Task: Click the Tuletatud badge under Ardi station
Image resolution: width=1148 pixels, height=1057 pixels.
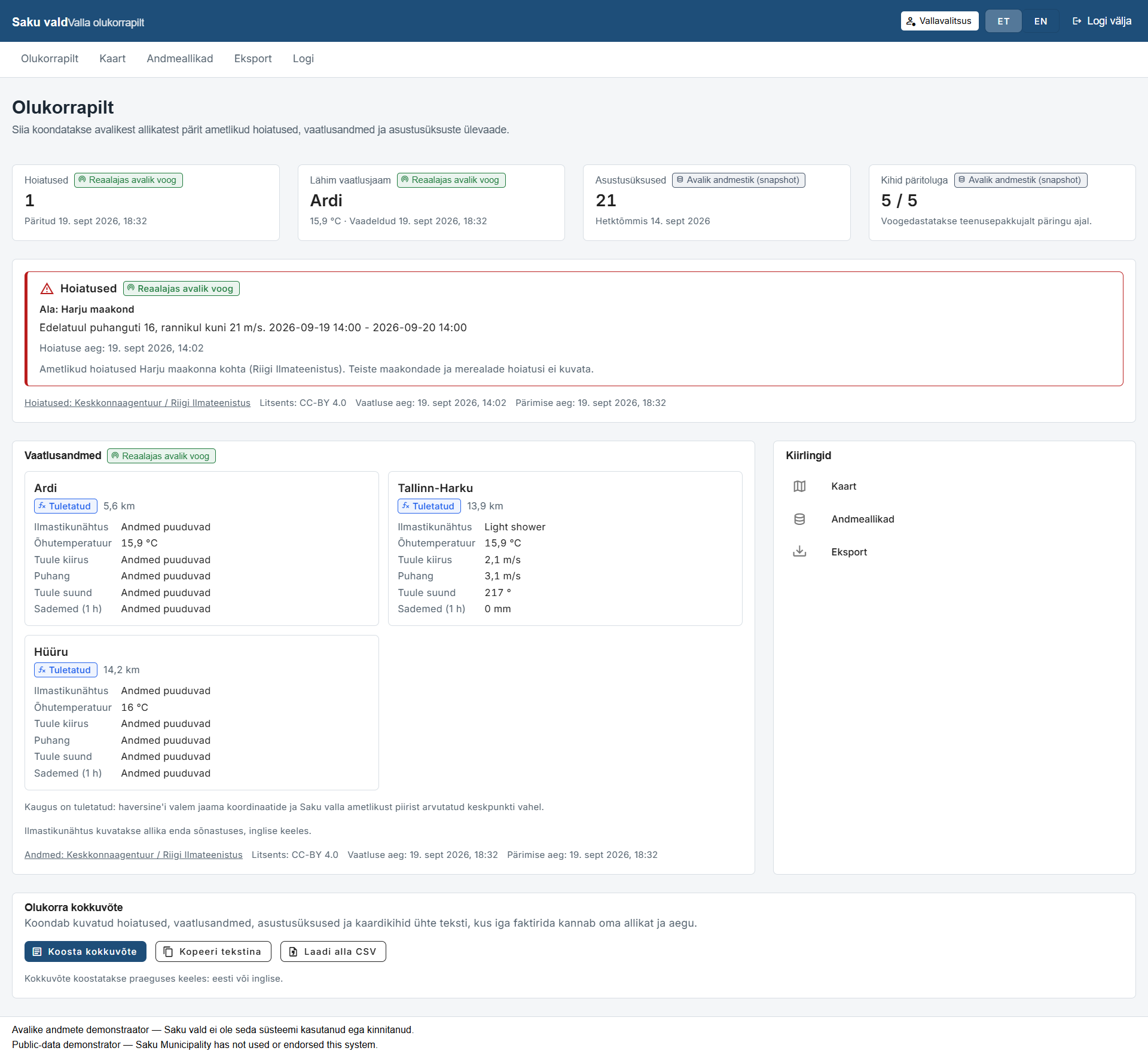Action: click(65, 506)
